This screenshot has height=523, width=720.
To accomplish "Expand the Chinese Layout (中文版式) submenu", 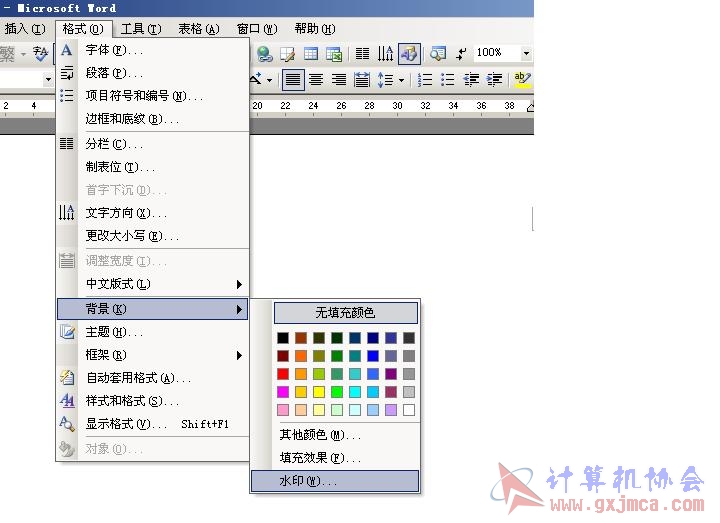I will pyautogui.click(x=152, y=284).
